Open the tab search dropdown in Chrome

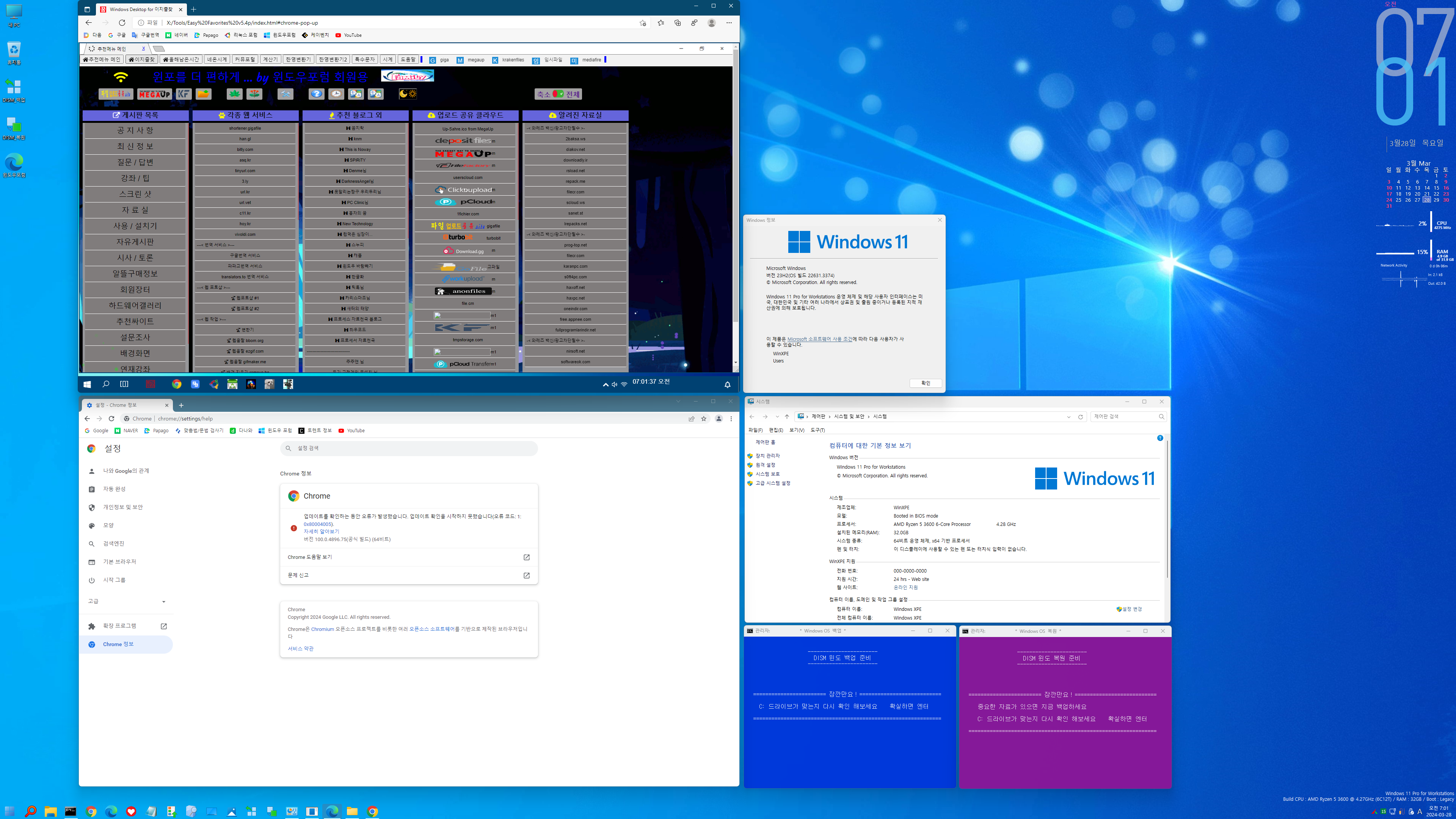pos(678,401)
